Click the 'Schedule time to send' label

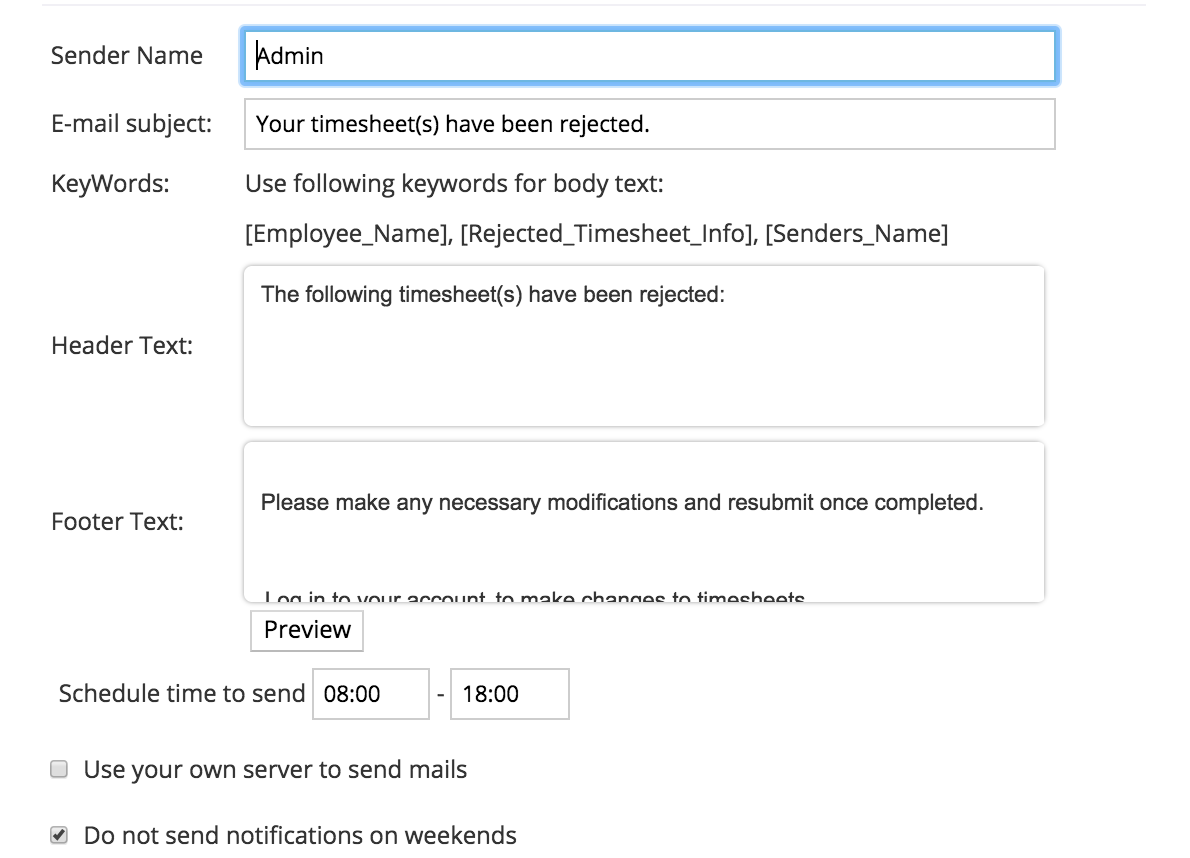[x=182, y=694]
